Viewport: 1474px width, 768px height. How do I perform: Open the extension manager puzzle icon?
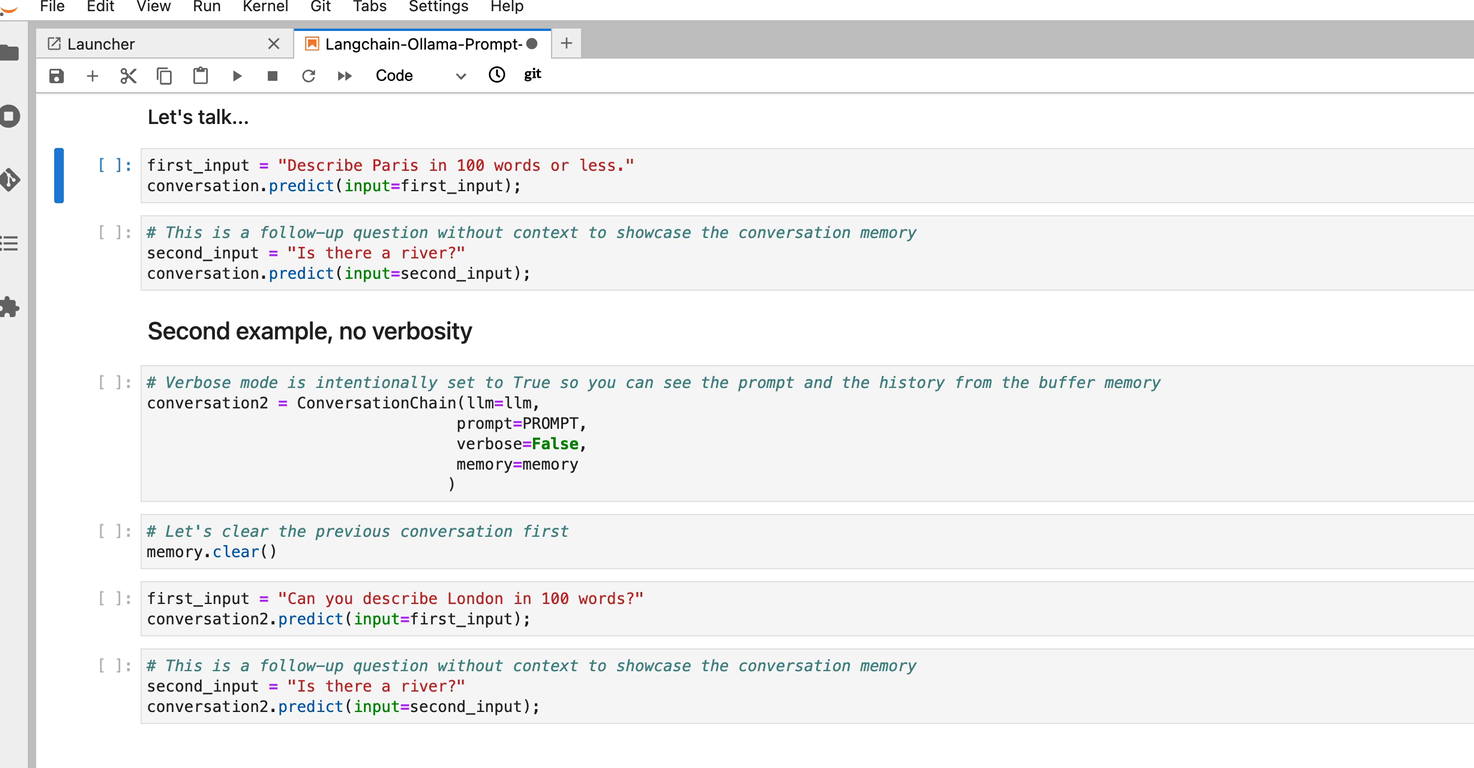click(x=10, y=307)
